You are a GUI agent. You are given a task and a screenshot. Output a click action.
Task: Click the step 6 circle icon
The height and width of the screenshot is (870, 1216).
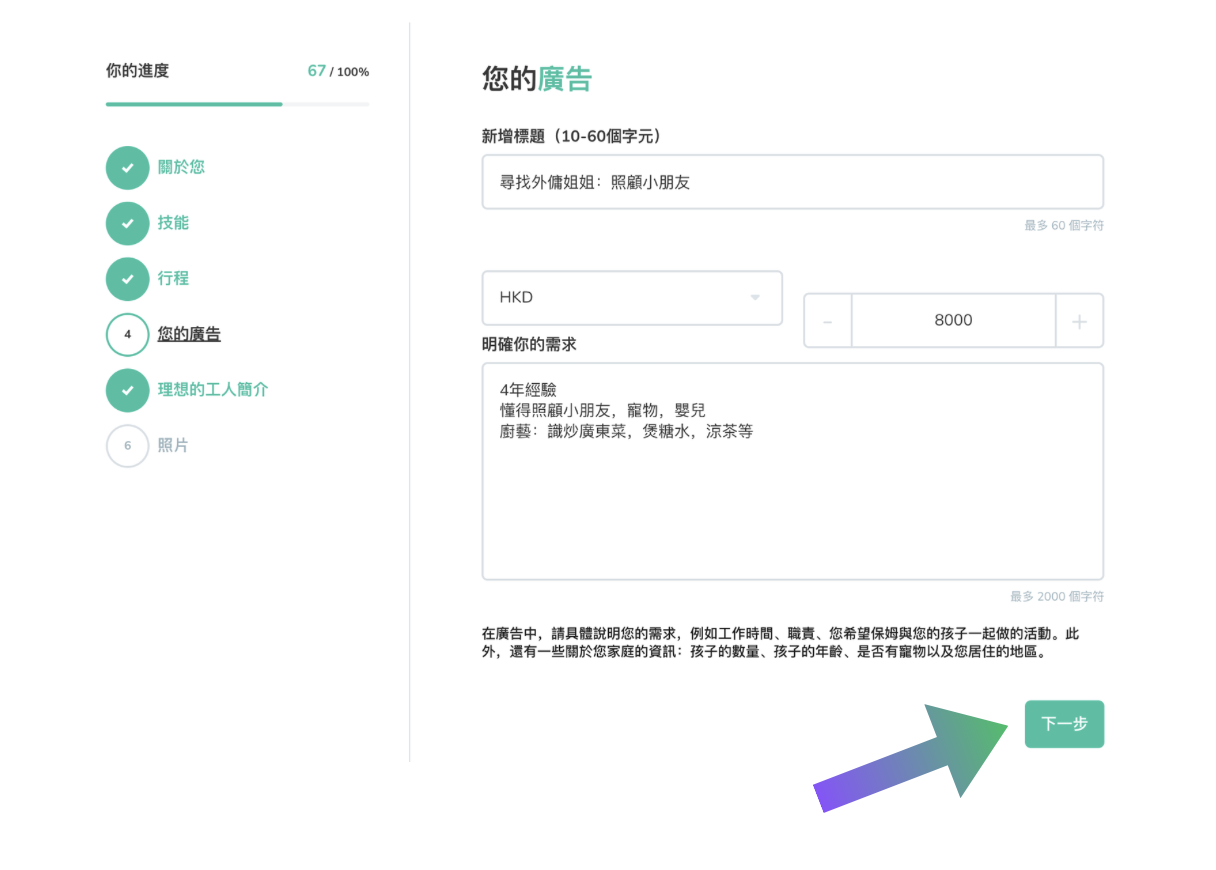(x=127, y=446)
